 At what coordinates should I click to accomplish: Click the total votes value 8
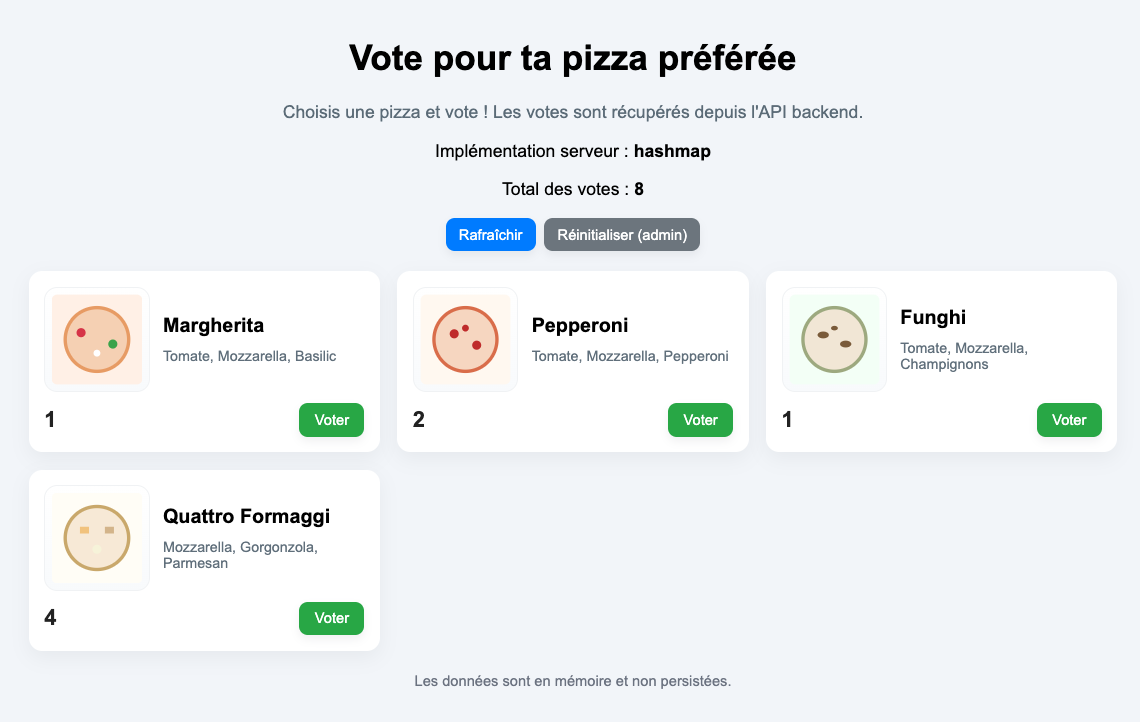[637, 188]
